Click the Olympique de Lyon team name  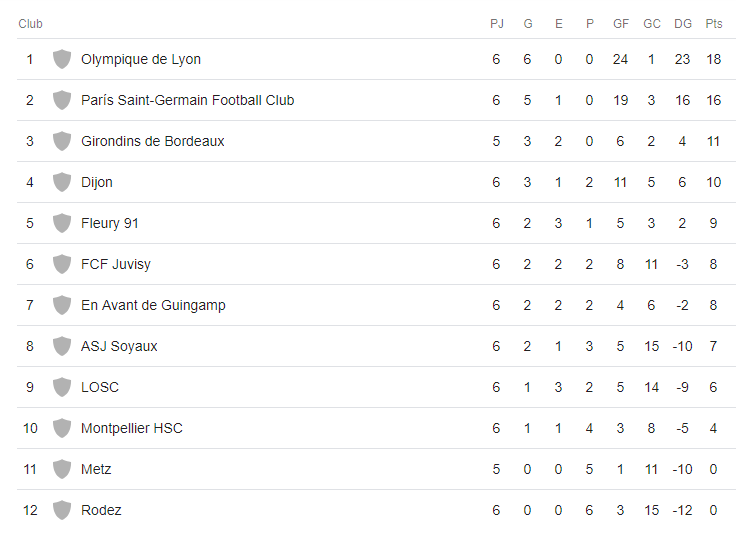pyautogui.click(x=141, y=60)
